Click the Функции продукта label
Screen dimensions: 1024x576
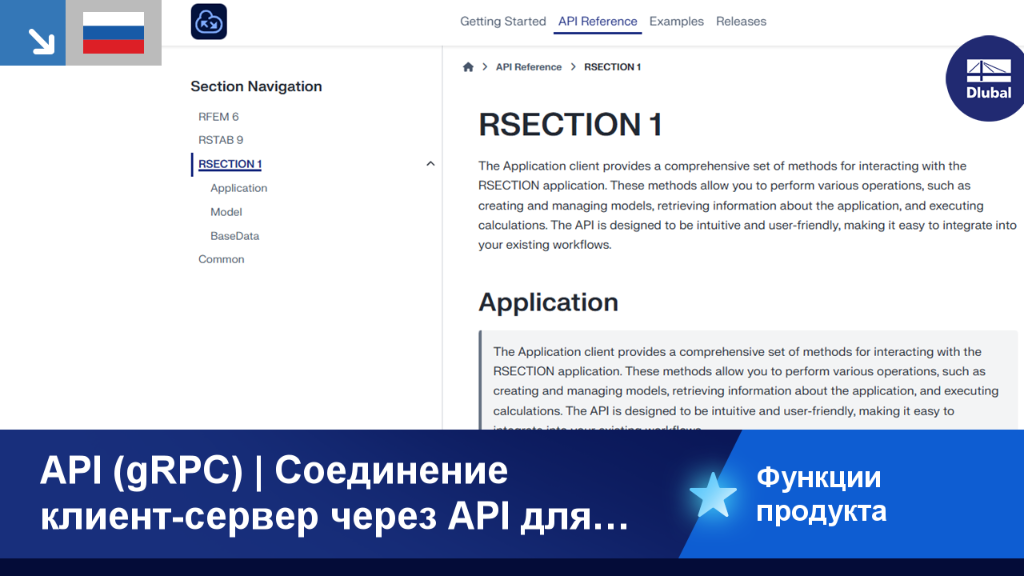[821, 494]
